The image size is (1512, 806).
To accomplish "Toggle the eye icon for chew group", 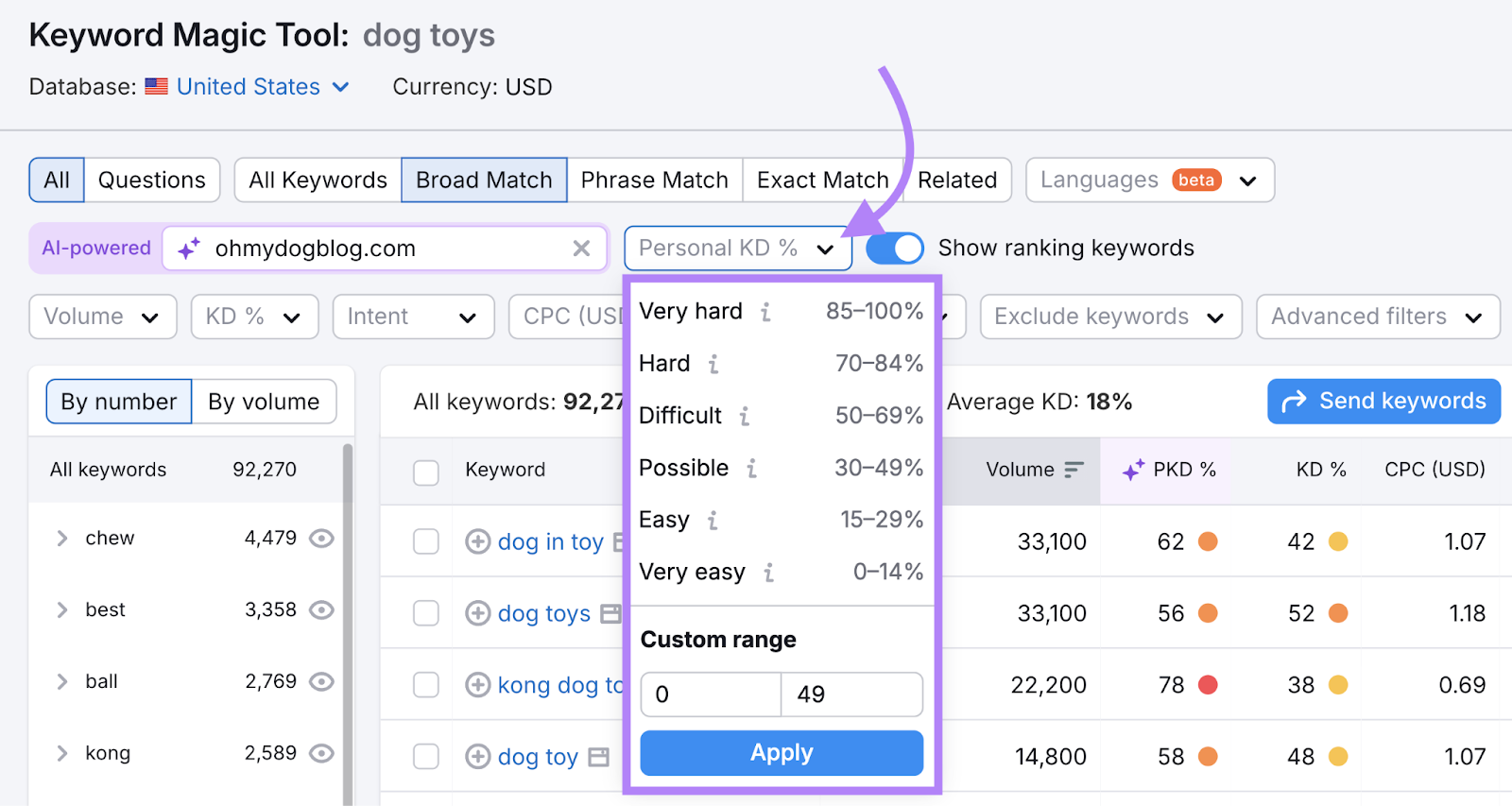I will pyautogui.click(x=322, y=539).
